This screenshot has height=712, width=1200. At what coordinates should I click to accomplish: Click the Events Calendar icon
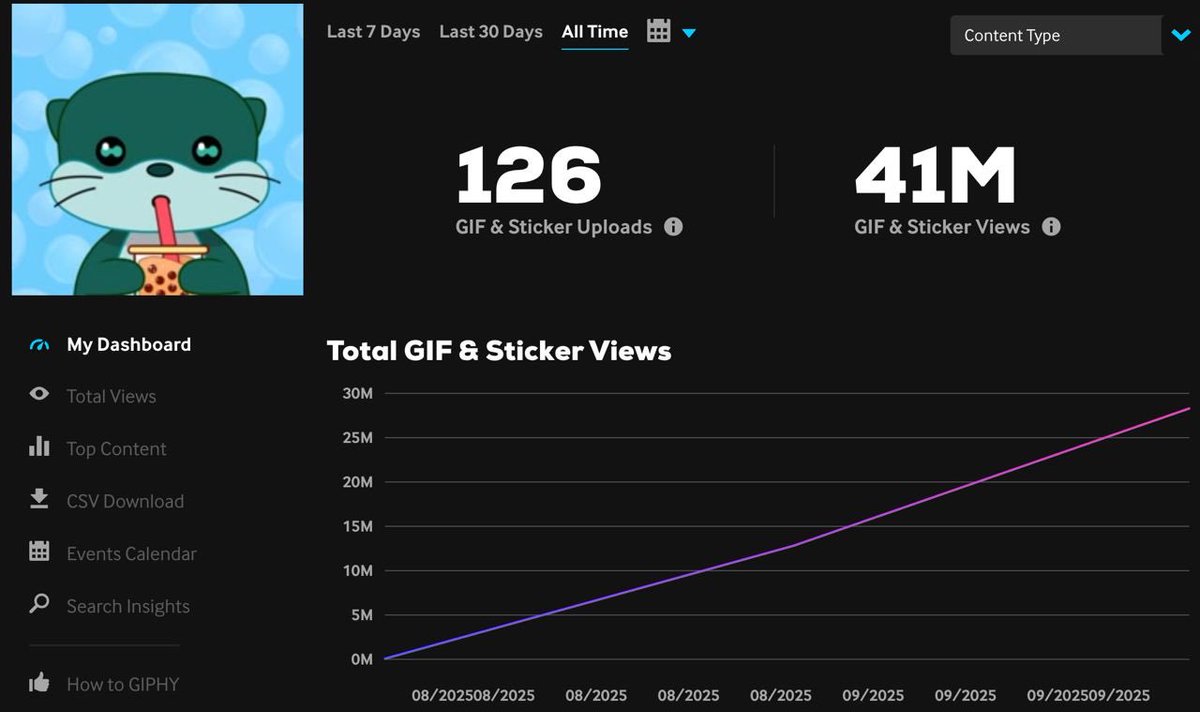tap(38, 553)
